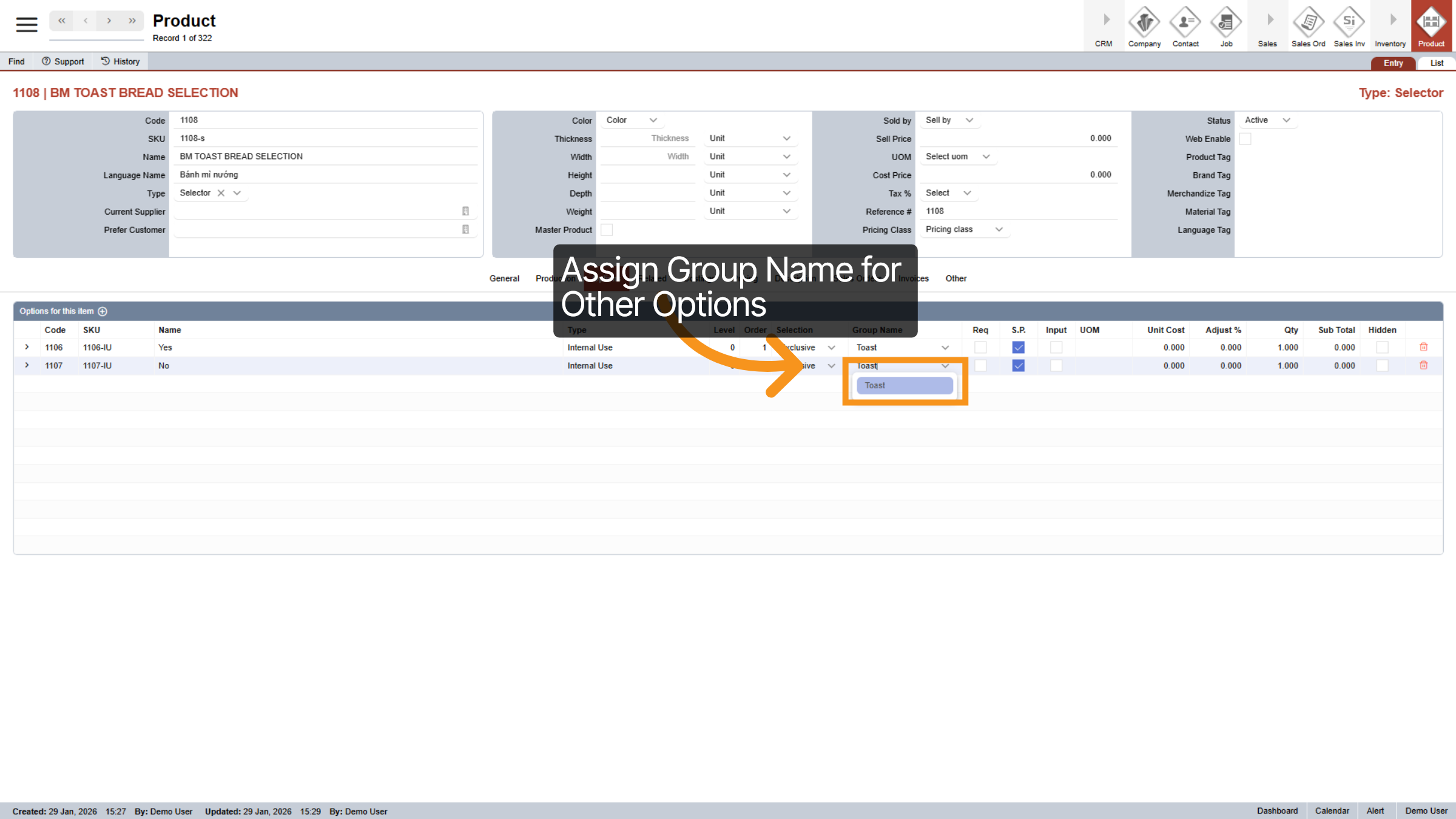Screen dimensions: 1456x819
Task: Toggle Master Product checkbox
Action: [607, 229]
